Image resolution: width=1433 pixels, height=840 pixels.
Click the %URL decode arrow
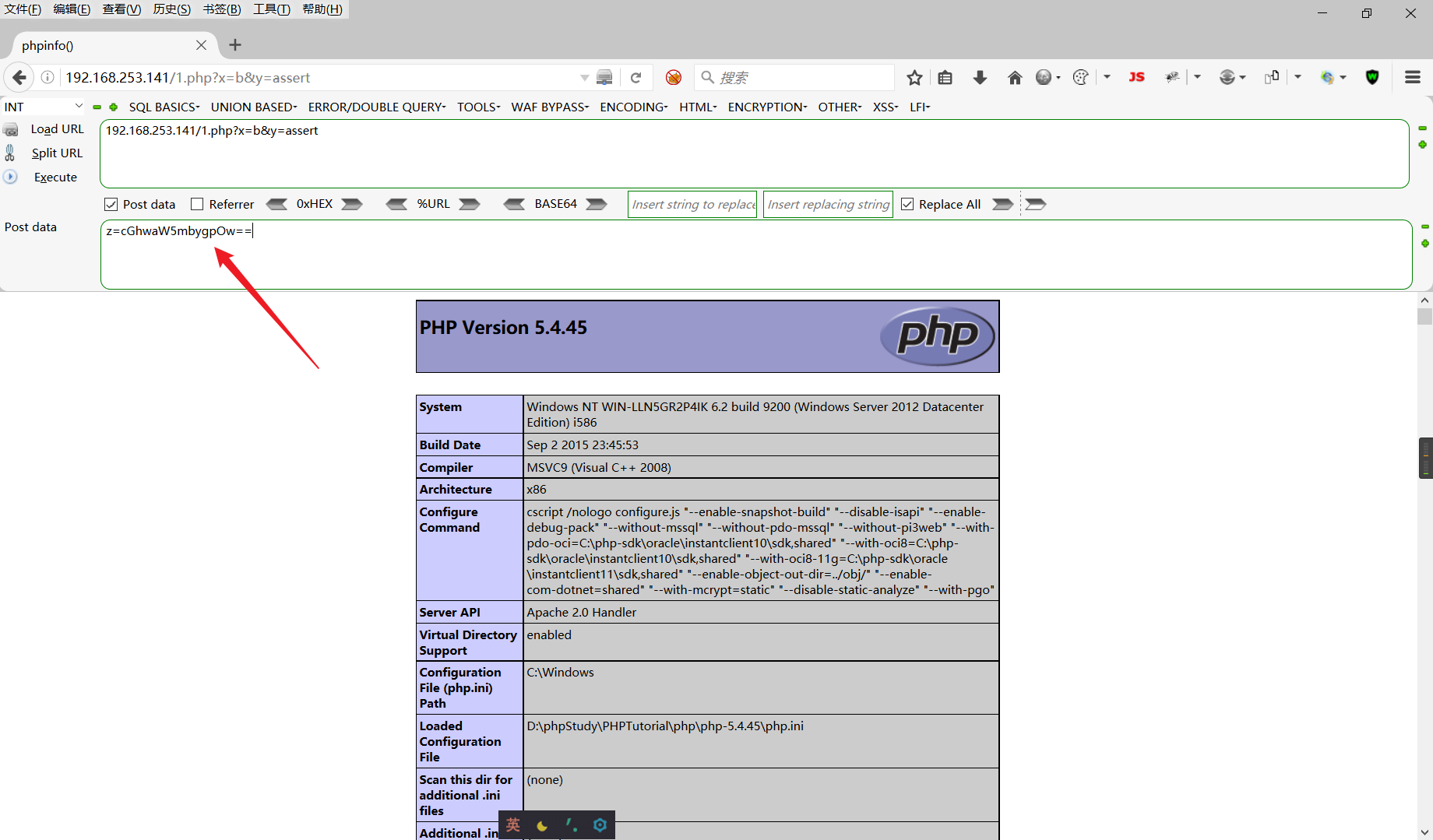click(x=397, y=204)
